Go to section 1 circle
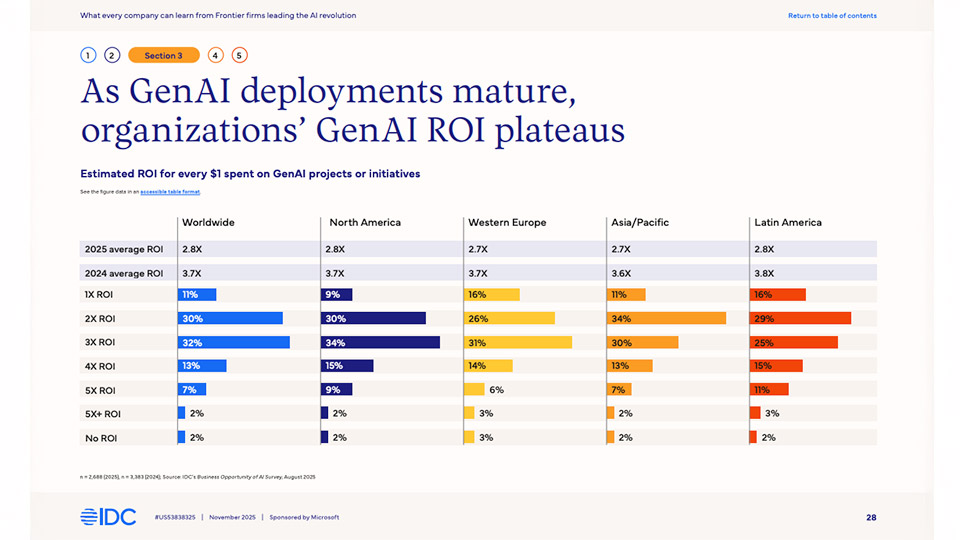This screenshot has height=540, width=960. 88,55
